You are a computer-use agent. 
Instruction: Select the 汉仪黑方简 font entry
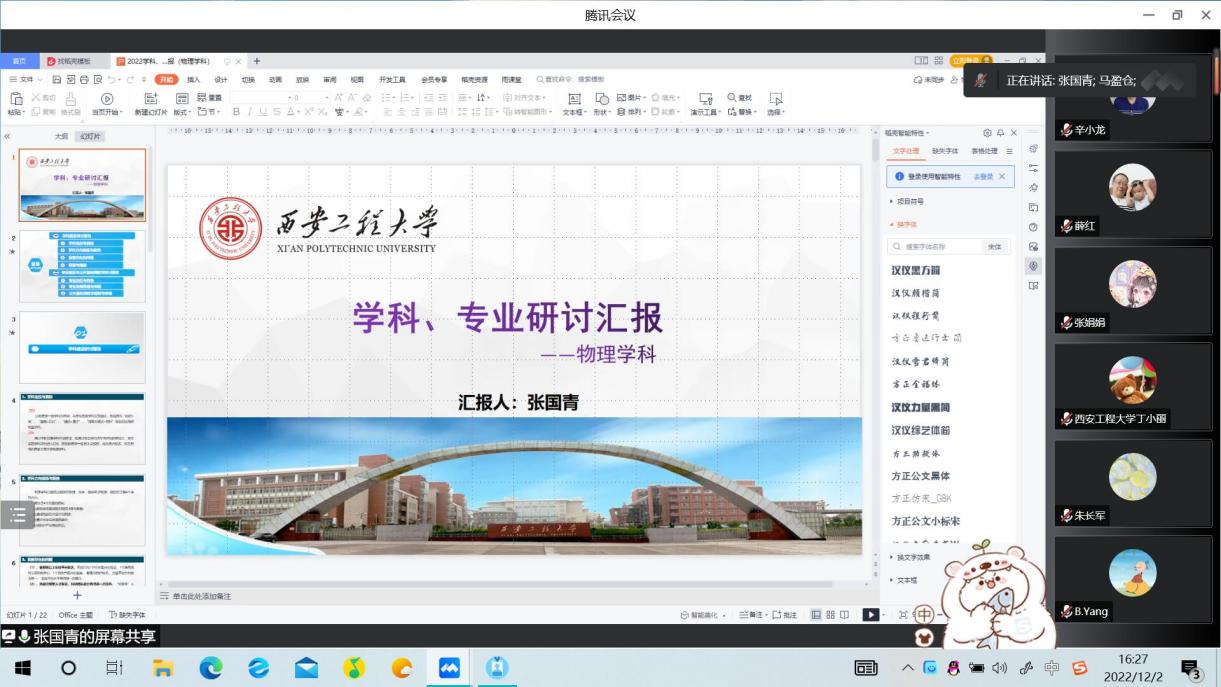915,270
